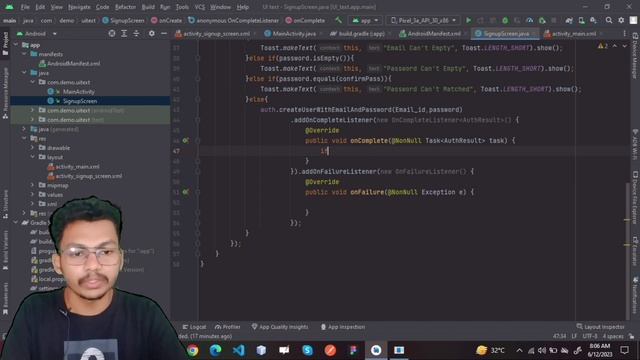The width and height of the screenshot is (640, 360).
Task: Open App Inspection tool window
Action: pyautogui.click(x=343, y=327)
